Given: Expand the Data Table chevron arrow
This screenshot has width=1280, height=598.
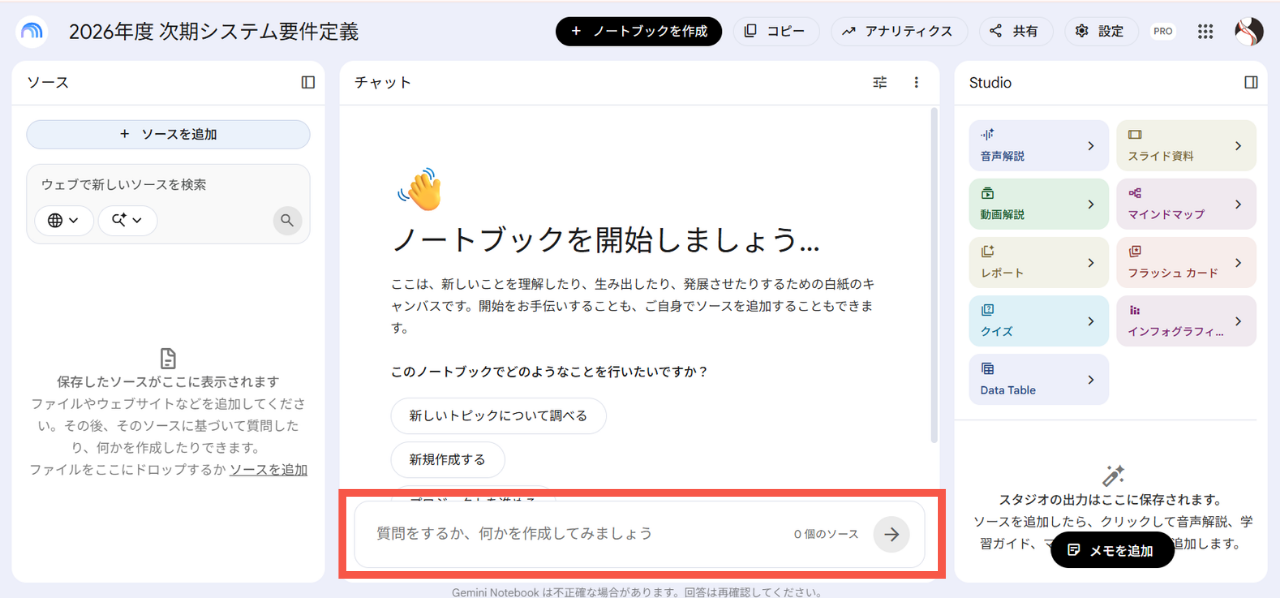Looking at the screenshot, I should pos(1091,380).
